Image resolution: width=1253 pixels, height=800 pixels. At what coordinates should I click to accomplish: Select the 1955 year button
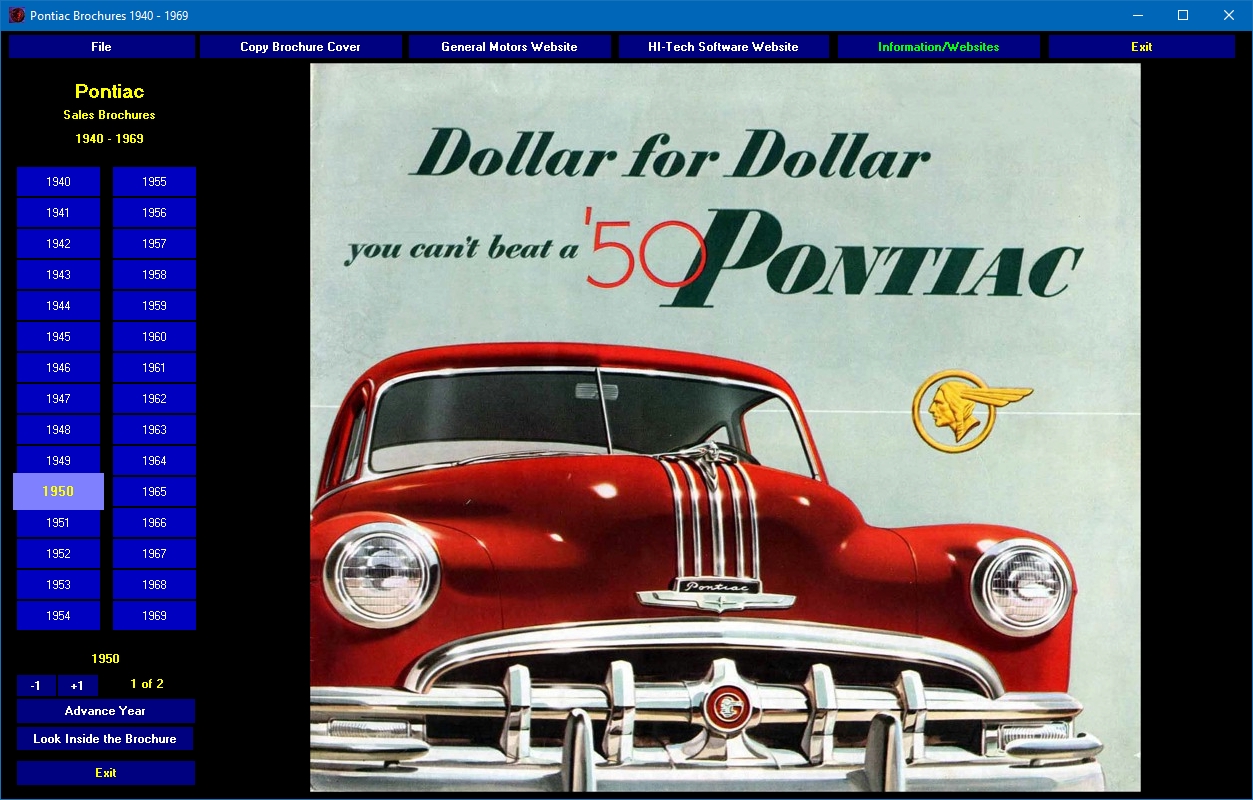(x=154, y=182)
